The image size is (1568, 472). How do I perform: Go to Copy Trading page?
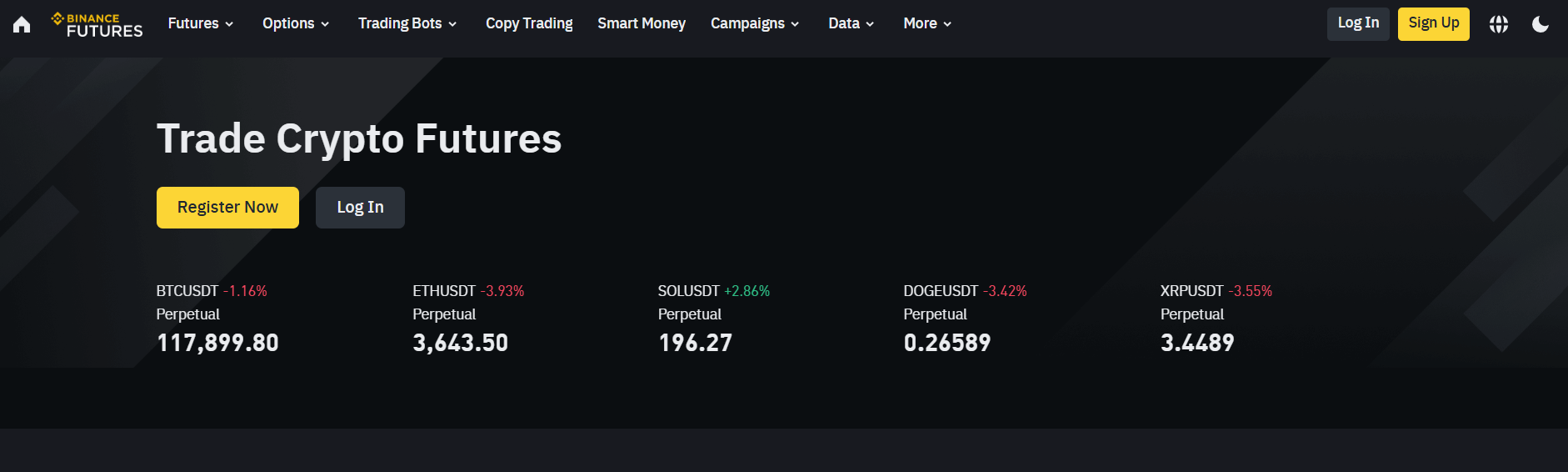(529, 23)
